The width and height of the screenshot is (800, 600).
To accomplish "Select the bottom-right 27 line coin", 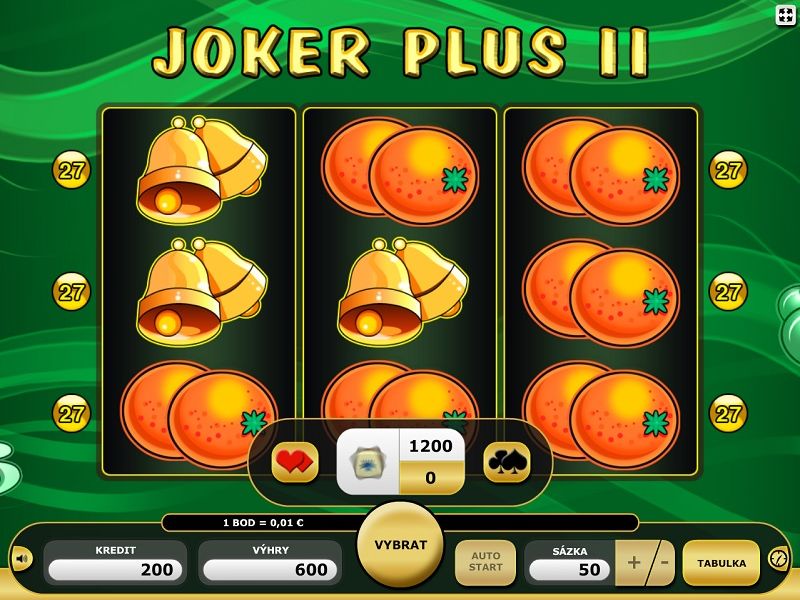I will pos(728,413).
